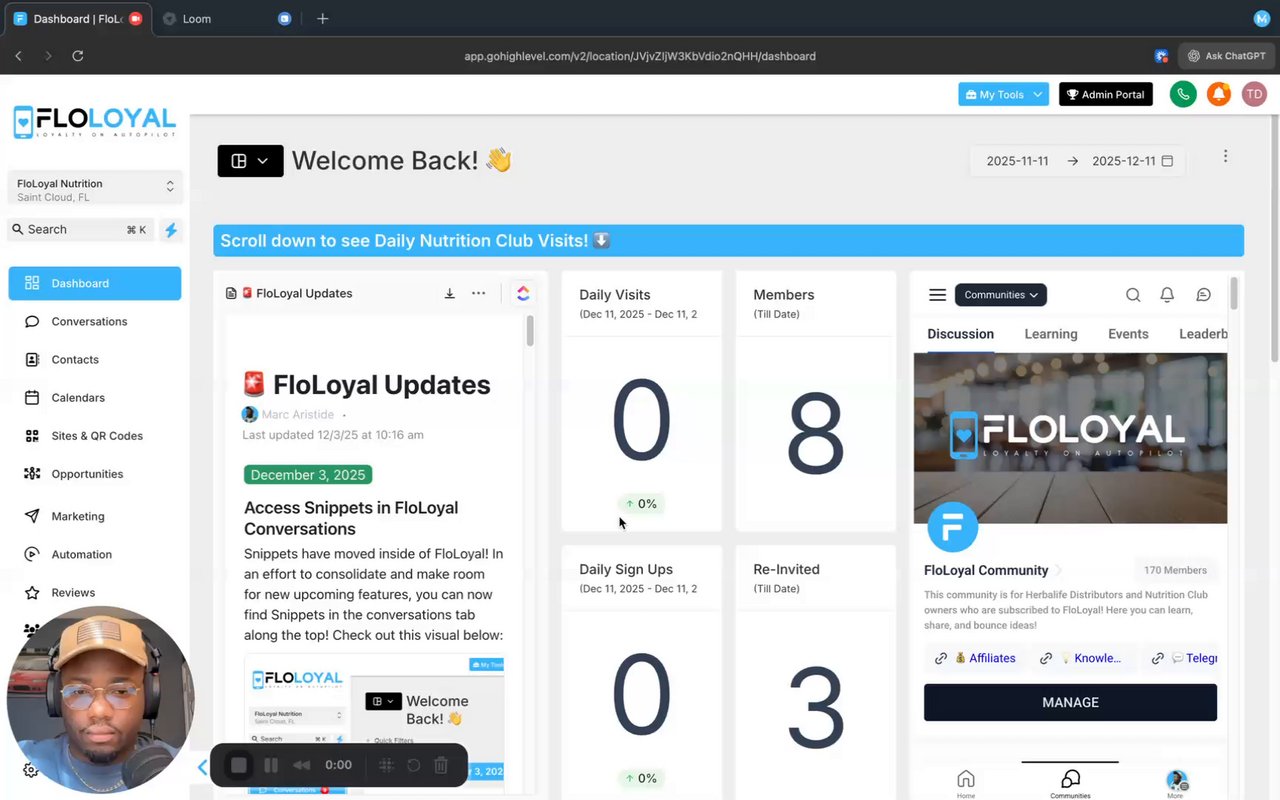Open Dashboard in the sidebar
This screenshot has width=1280, height=800.
pos(95,283)
